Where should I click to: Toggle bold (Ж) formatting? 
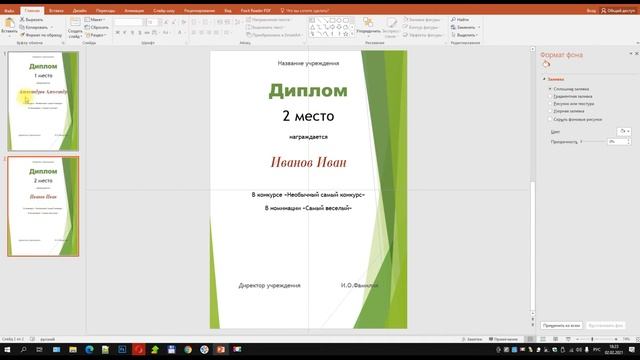(118, 32)
